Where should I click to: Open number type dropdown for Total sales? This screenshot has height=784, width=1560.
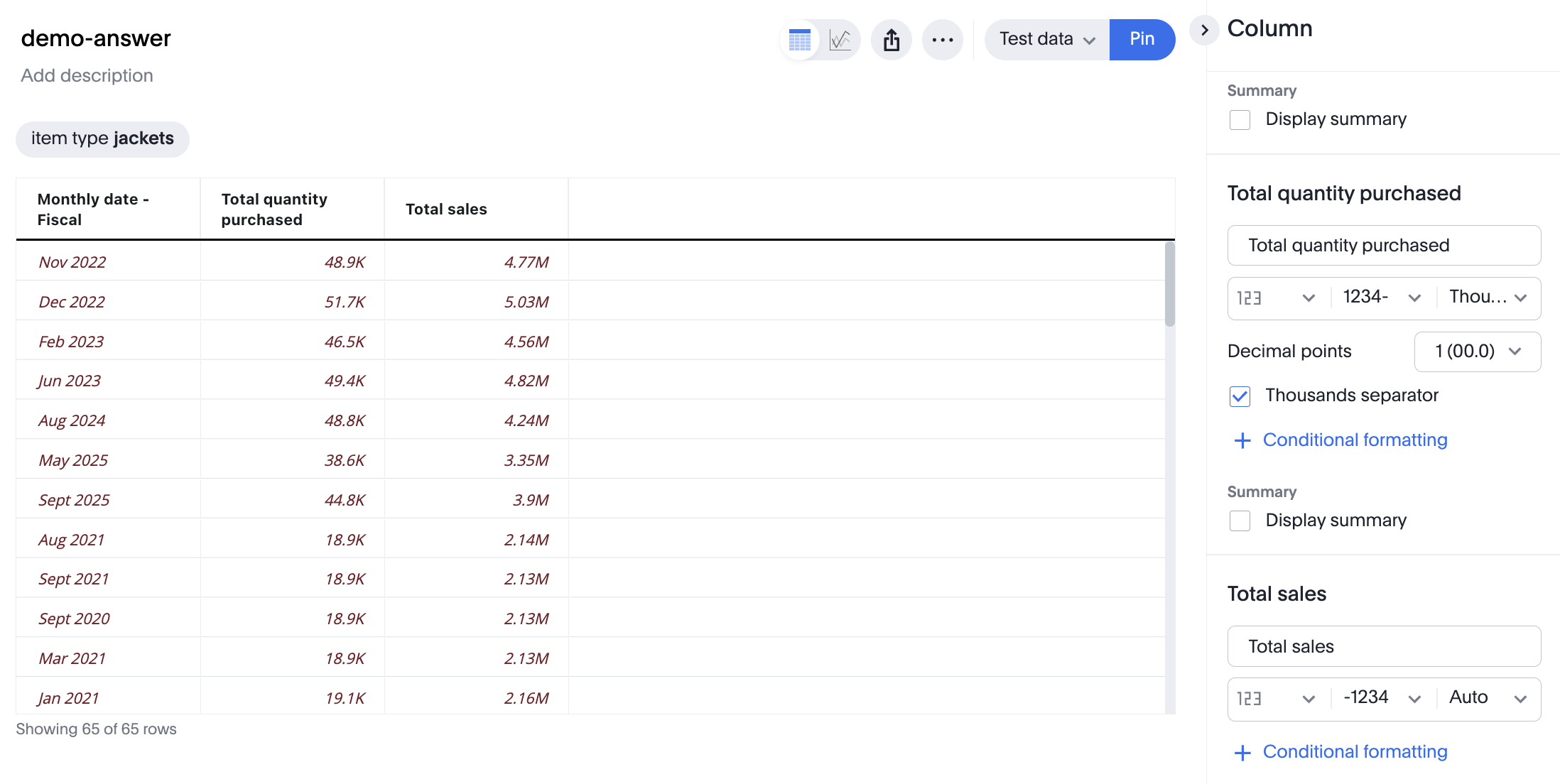coord(1277,699)
